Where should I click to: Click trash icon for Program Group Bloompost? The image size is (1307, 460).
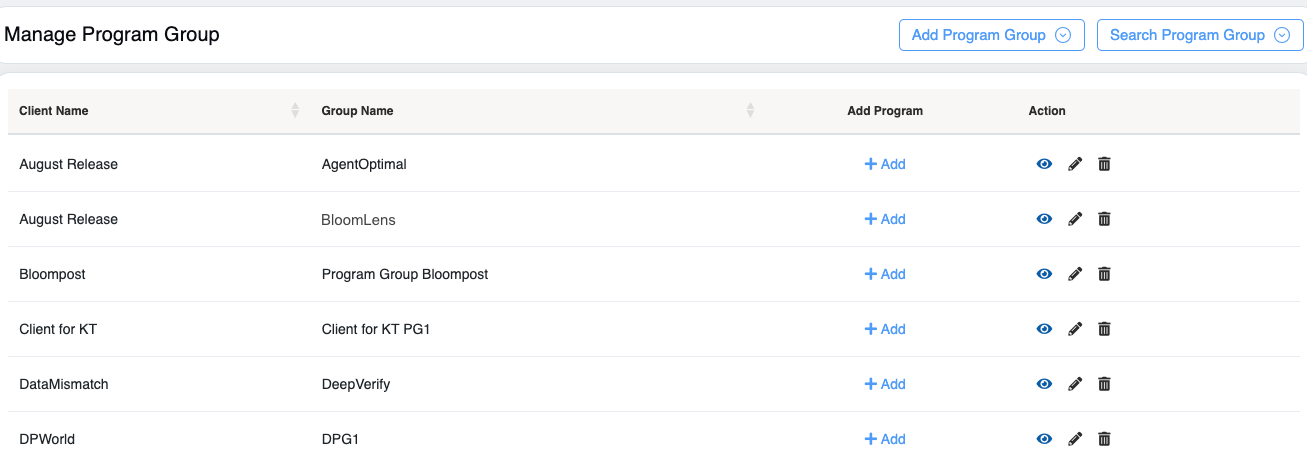[x=1104, y=274]
